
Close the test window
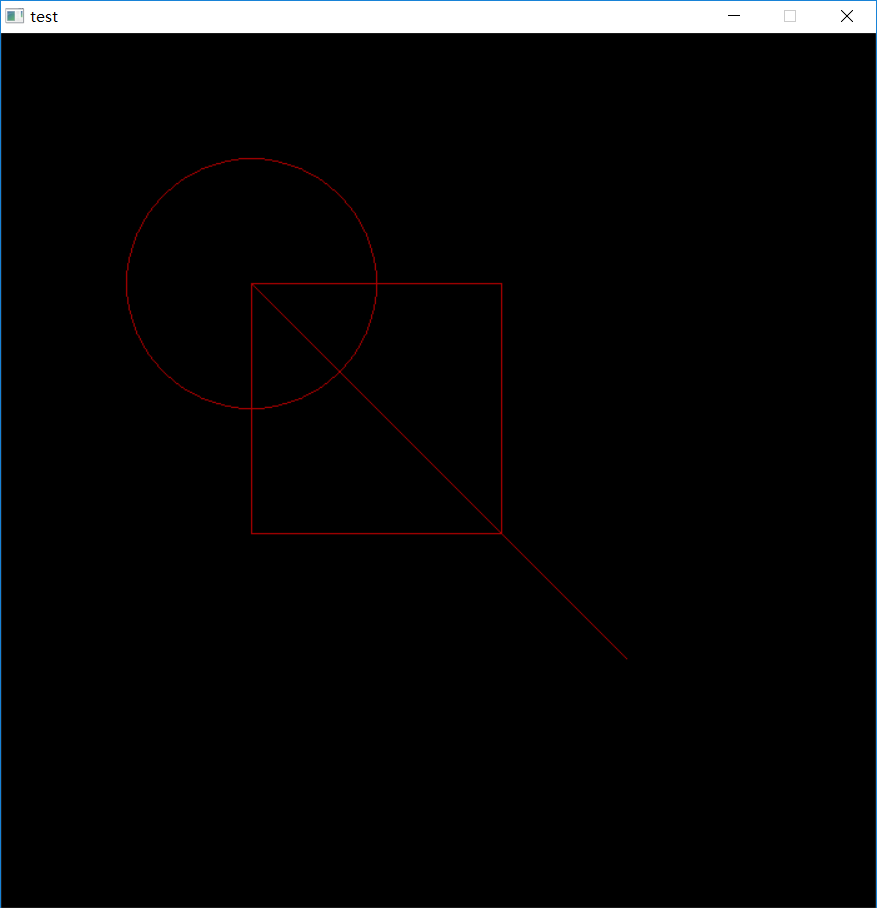846,16
